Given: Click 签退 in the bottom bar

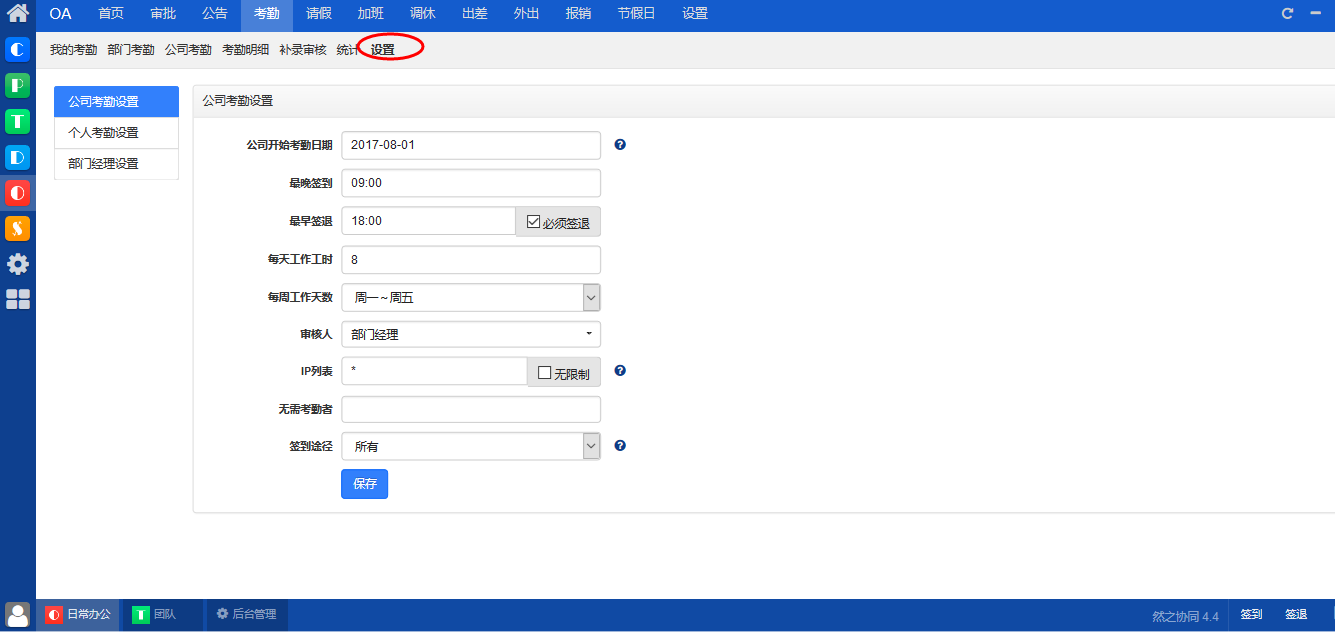Looking at the screenshot, I should click(1296, 615).
